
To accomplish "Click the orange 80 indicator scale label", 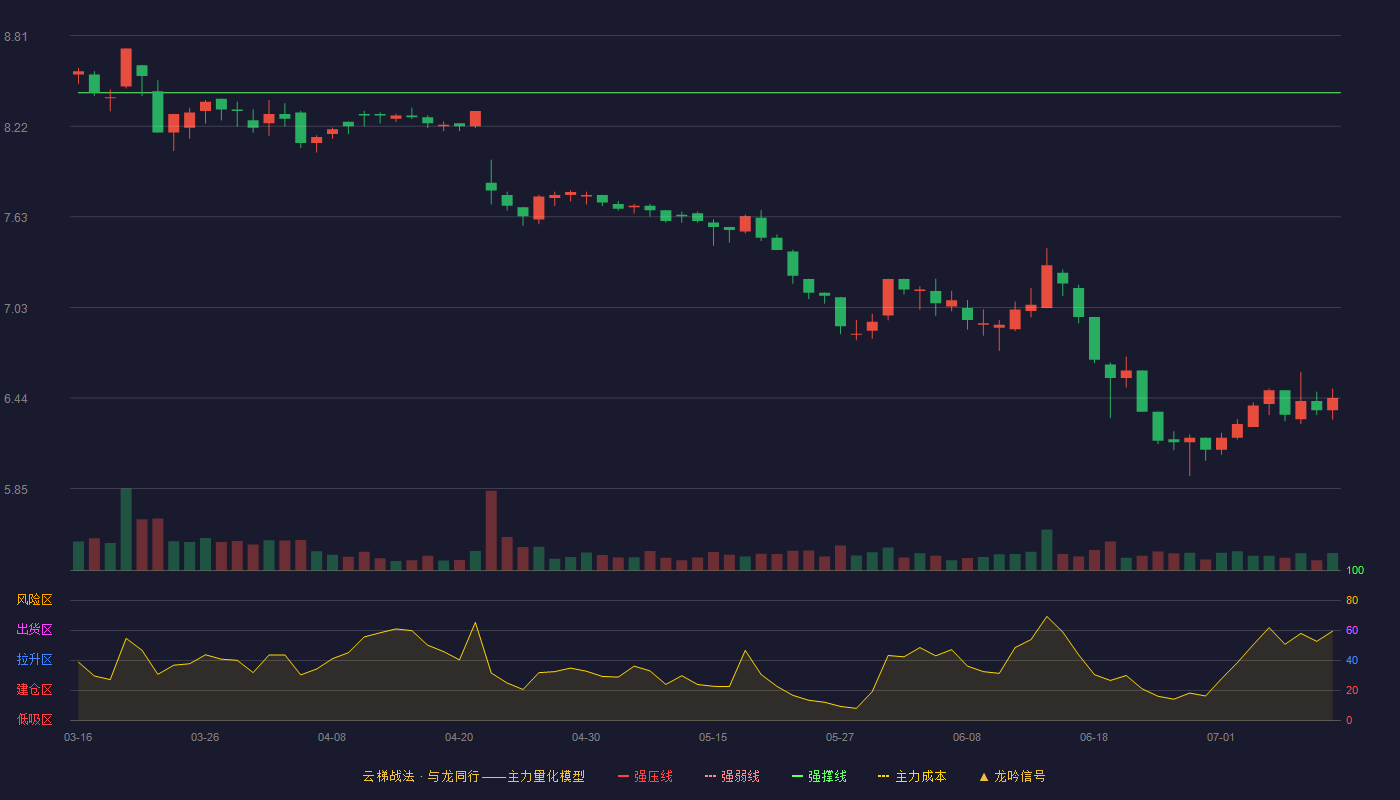I will pyautogui.click(x=1352, y=600).
